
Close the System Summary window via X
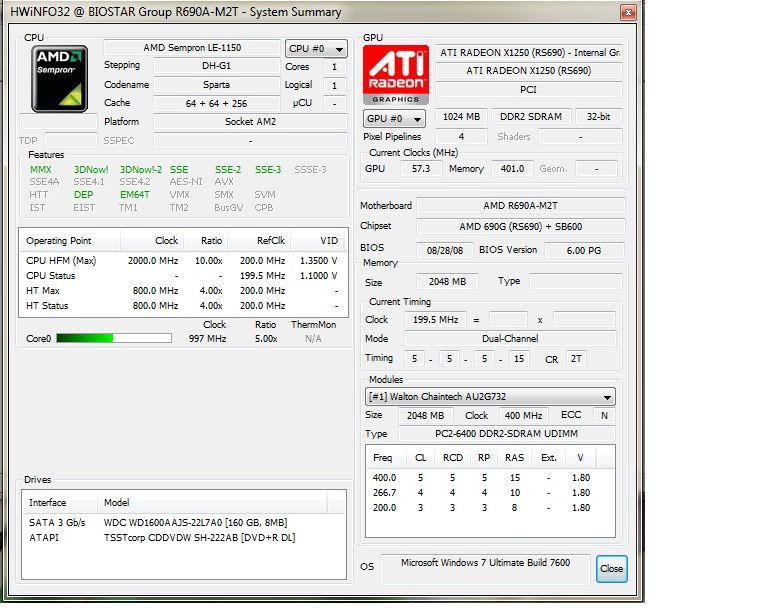click(628, 12)
